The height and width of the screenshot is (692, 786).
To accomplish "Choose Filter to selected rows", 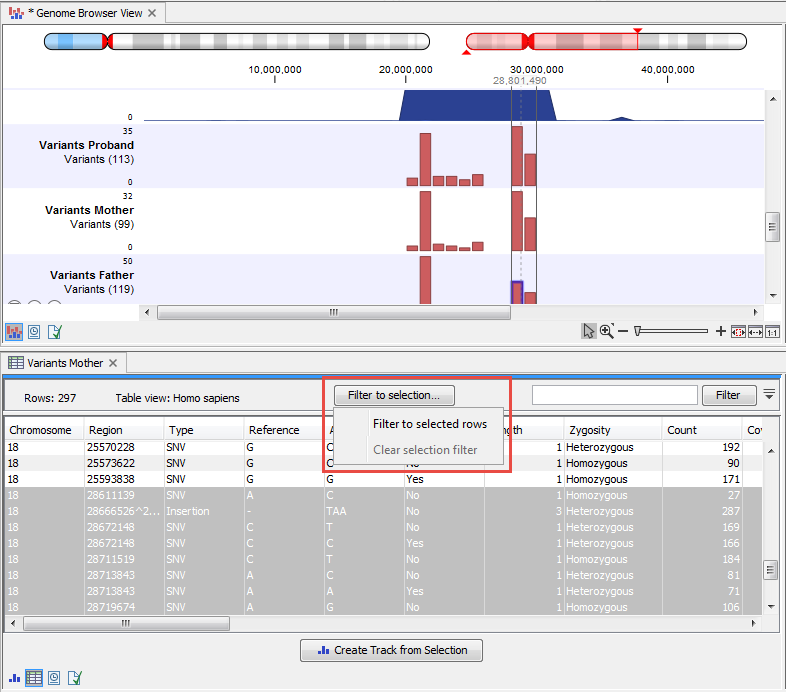I will pyautogui.click(x=430, y=424).
